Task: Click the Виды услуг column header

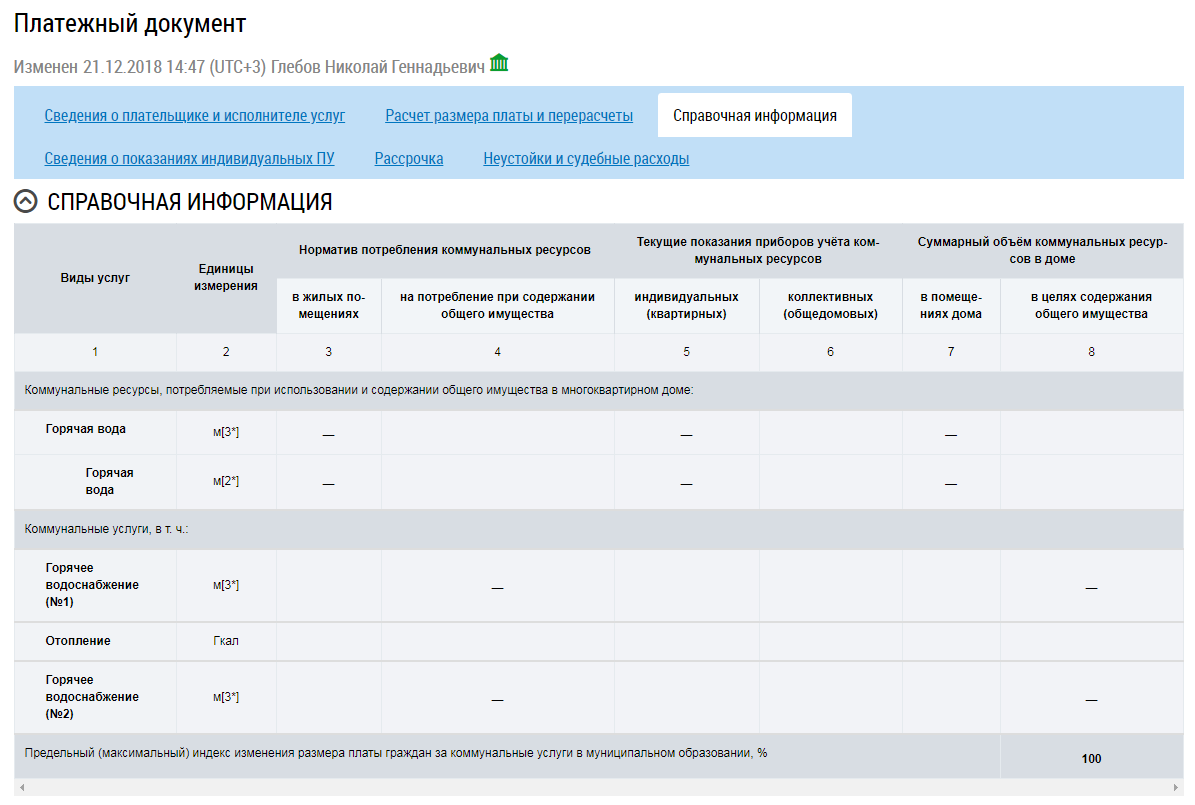Action: click(95, 278)
